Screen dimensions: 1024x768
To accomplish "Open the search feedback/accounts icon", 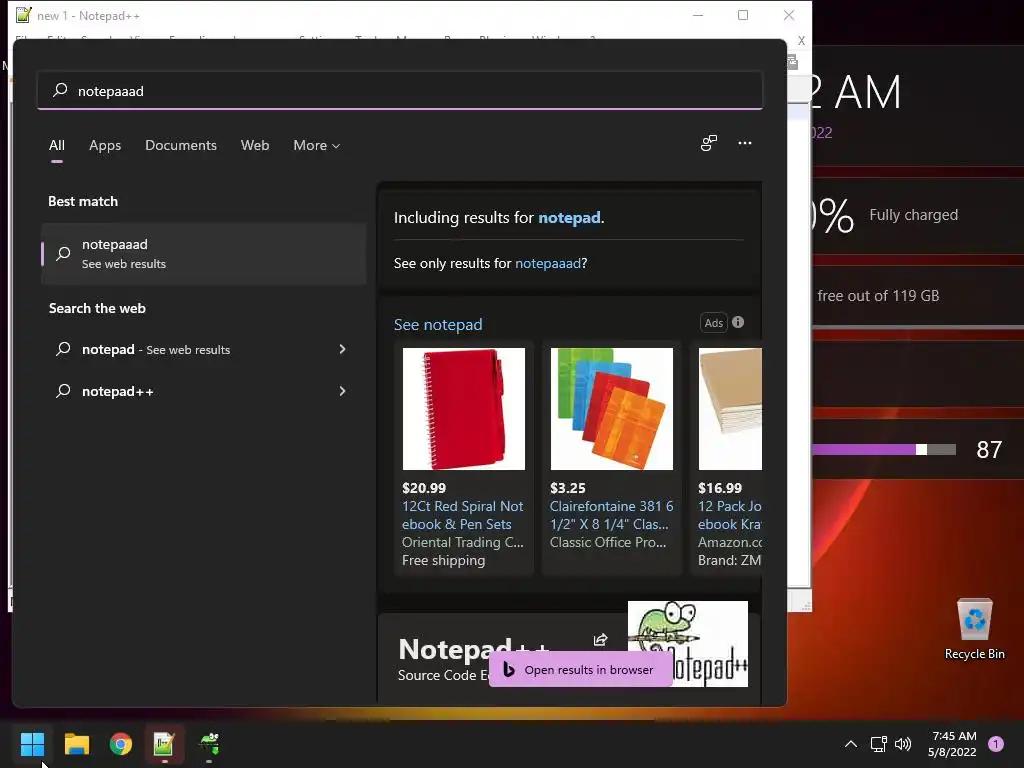I will 709,143.
